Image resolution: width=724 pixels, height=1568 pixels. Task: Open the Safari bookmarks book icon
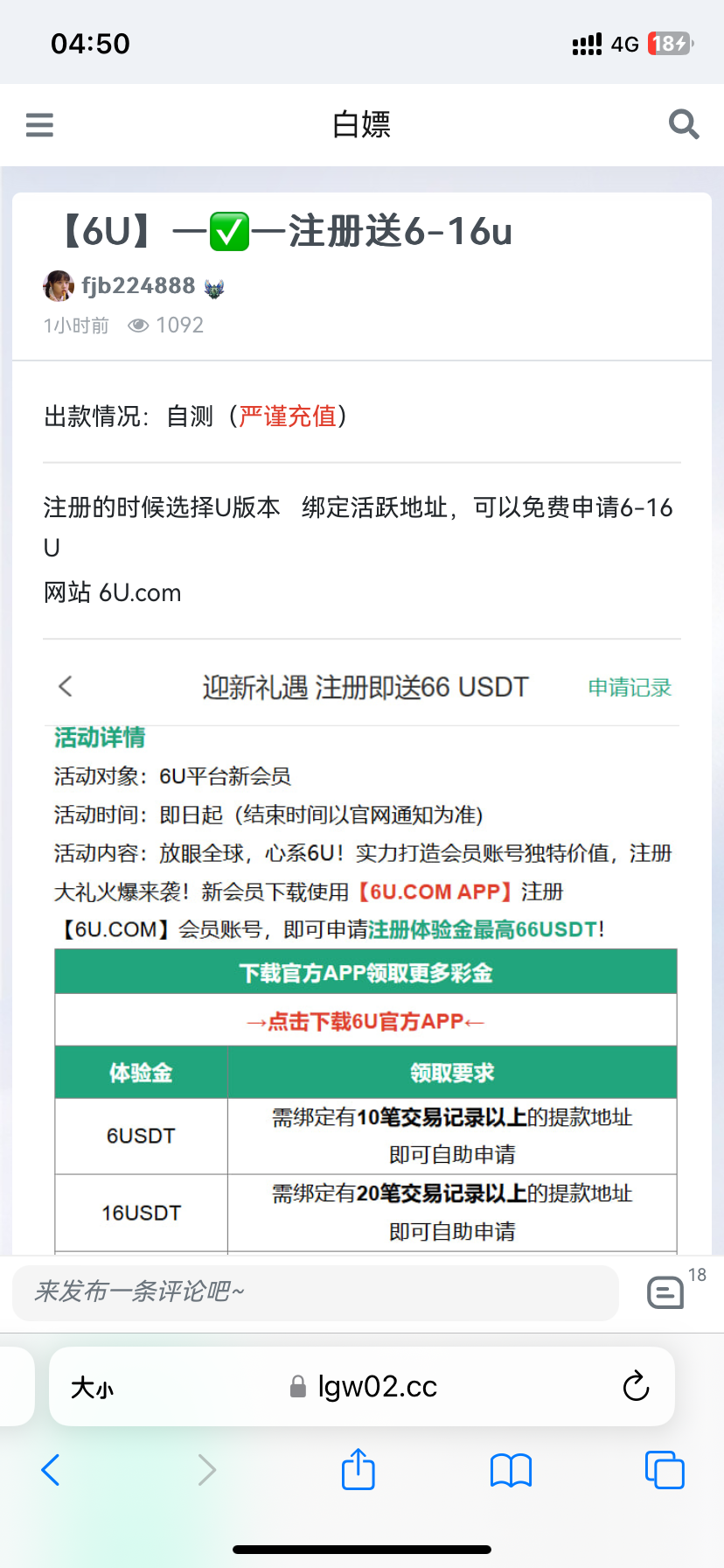pos(512,1470)
